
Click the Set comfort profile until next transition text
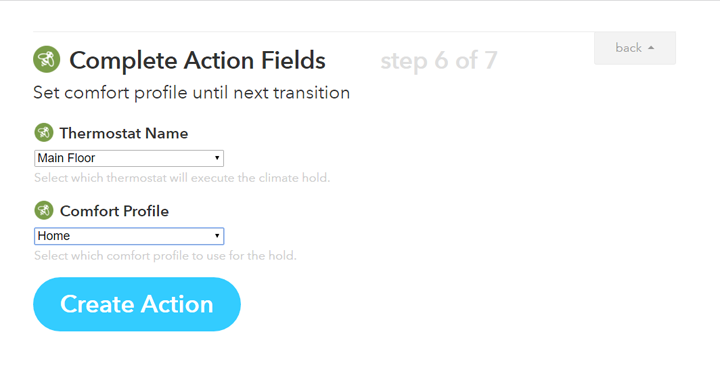[191, 93]
